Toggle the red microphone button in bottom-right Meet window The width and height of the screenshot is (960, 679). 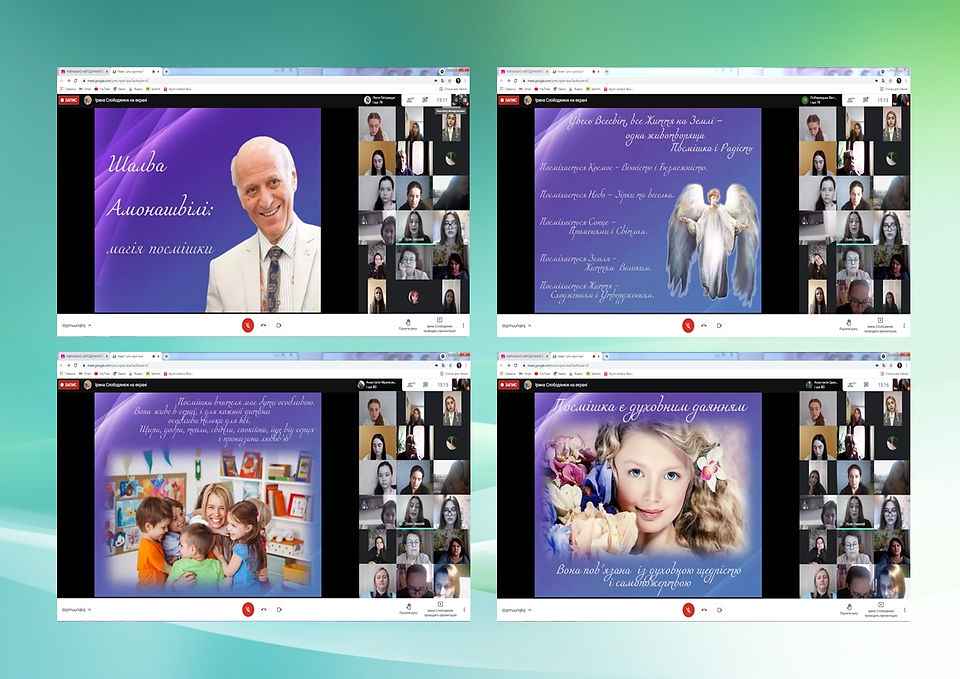click(x=688, y=609)
